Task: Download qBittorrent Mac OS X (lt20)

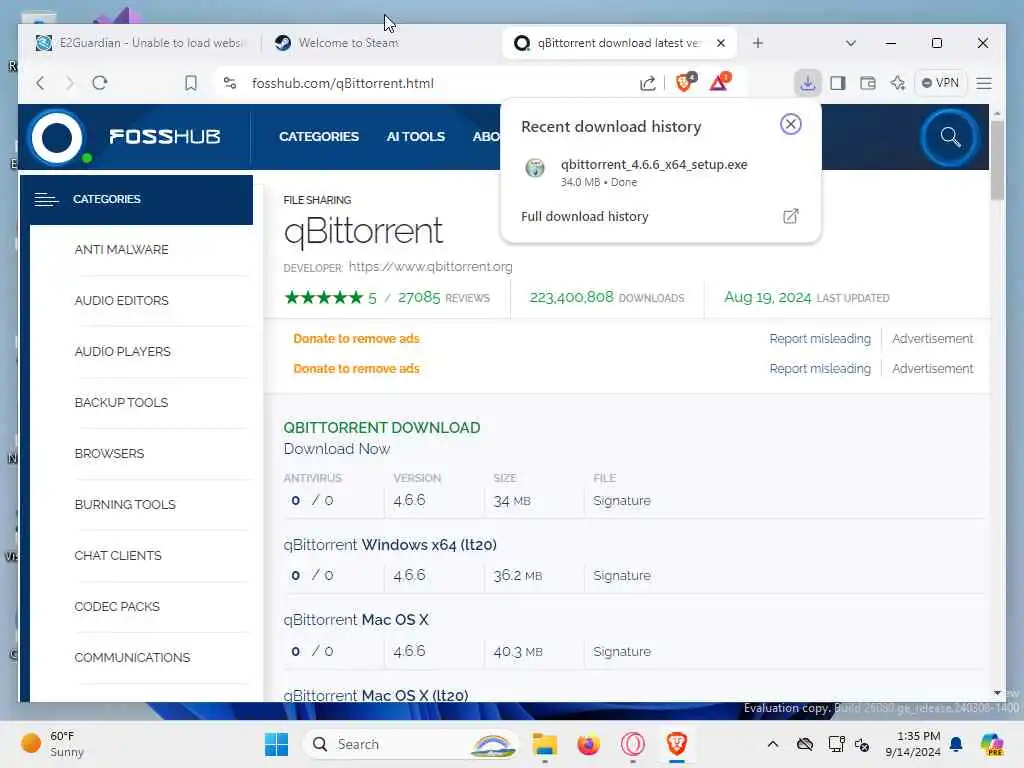Action: coord(376,695)
